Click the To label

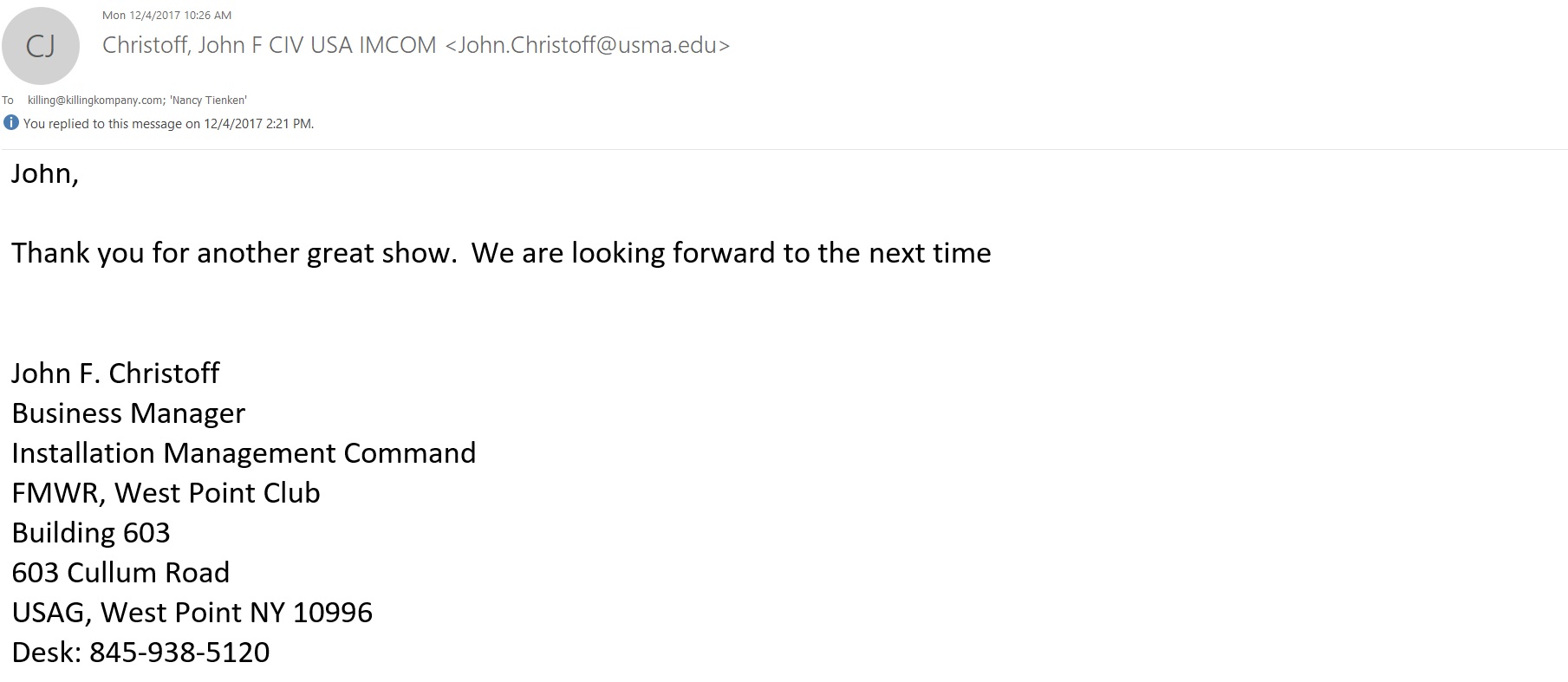coord(8,101)
